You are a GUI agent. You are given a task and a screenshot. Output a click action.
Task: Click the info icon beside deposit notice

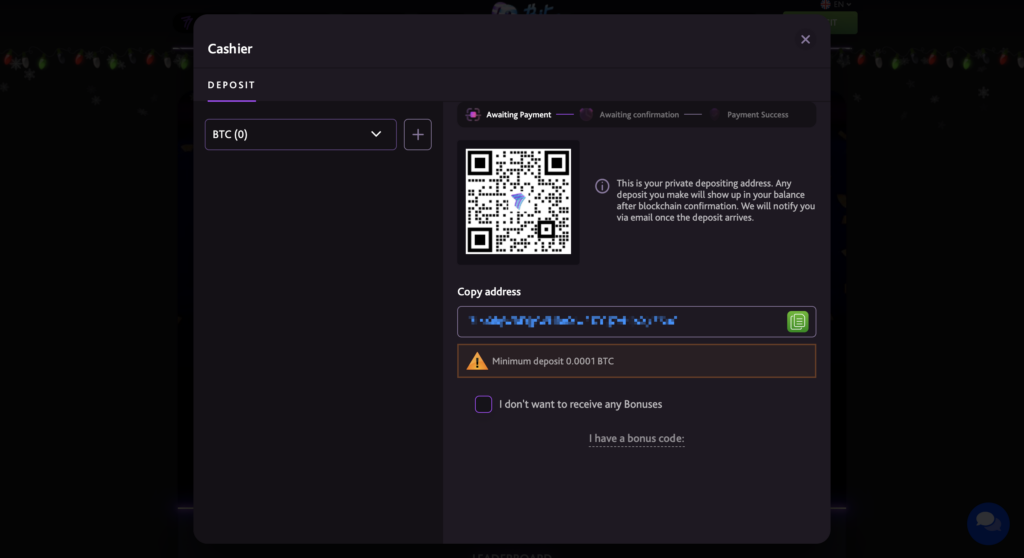pos(602,186)
